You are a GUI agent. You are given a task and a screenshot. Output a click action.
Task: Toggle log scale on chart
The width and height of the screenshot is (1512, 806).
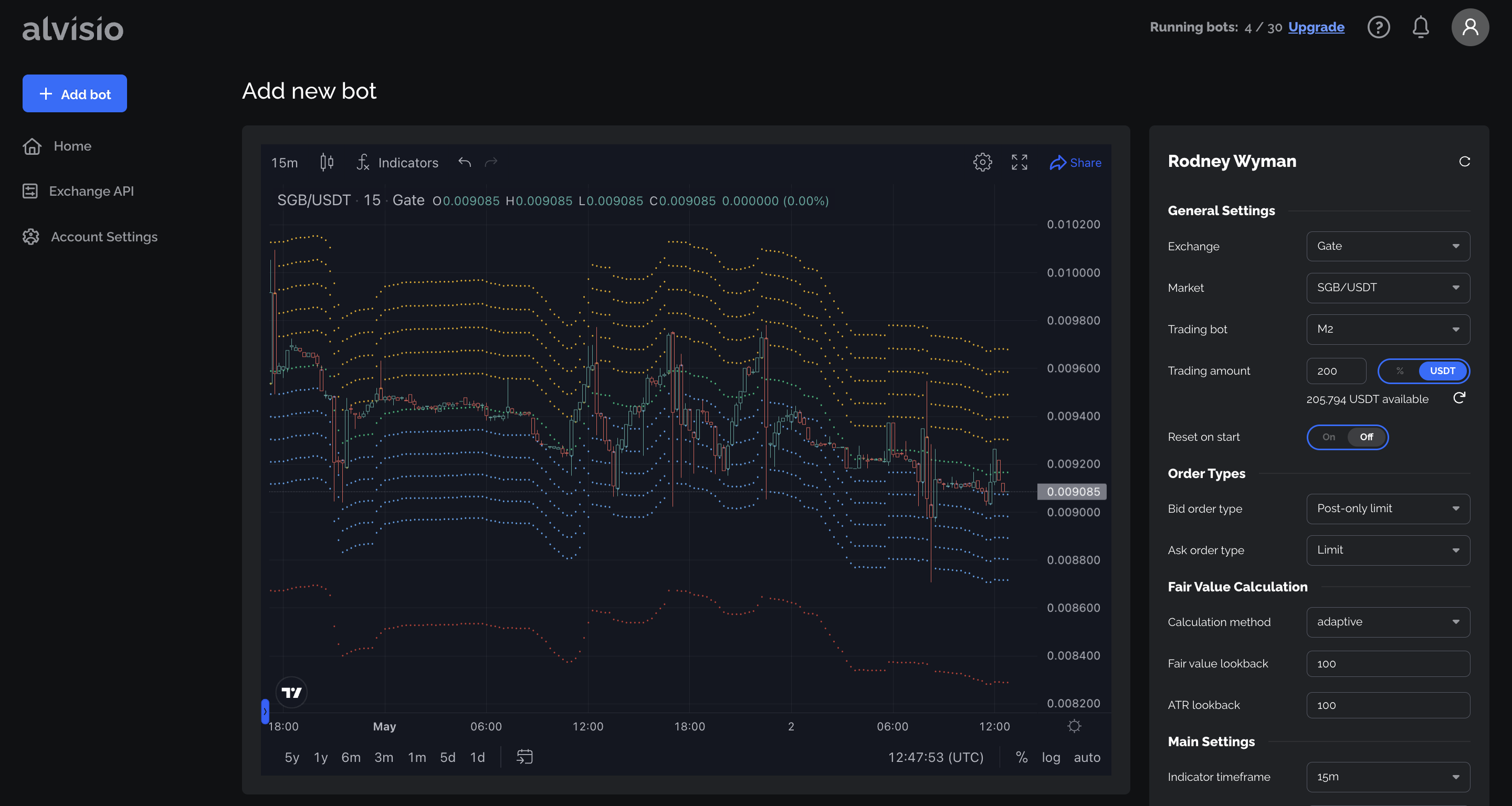tap(1051, 757)
